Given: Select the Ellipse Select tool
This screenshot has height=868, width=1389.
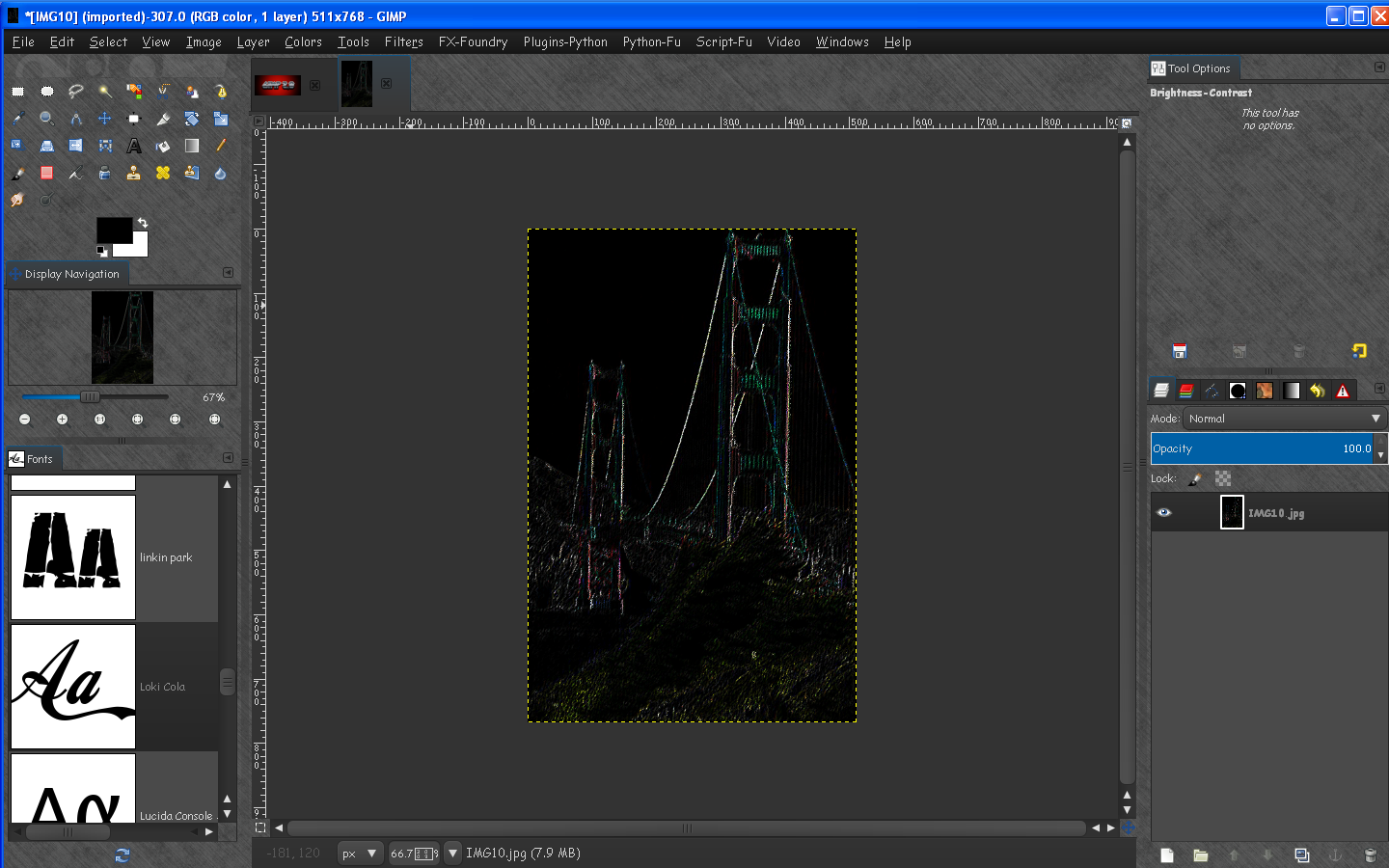Looking at the screenshot, I should tap(46, 91).
